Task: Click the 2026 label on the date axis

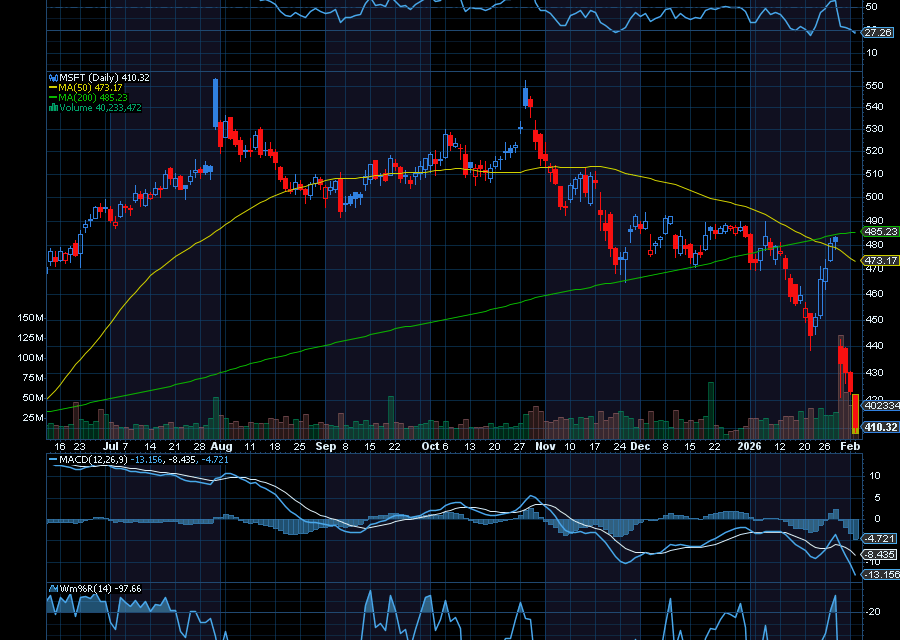Action: (x=752, y=447)
